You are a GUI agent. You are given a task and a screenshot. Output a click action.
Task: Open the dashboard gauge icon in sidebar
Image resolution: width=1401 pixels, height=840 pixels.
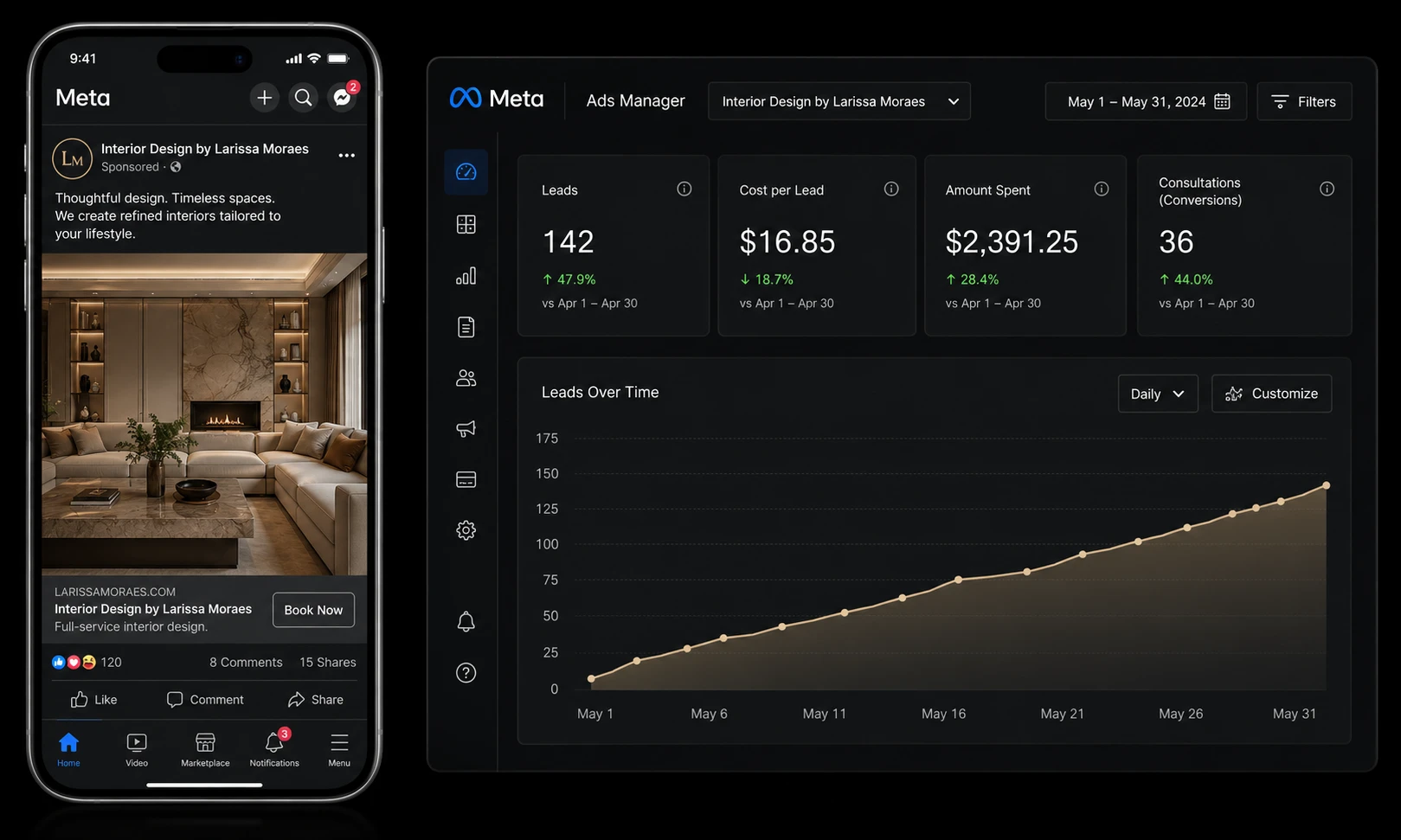(x=466, y=172)
